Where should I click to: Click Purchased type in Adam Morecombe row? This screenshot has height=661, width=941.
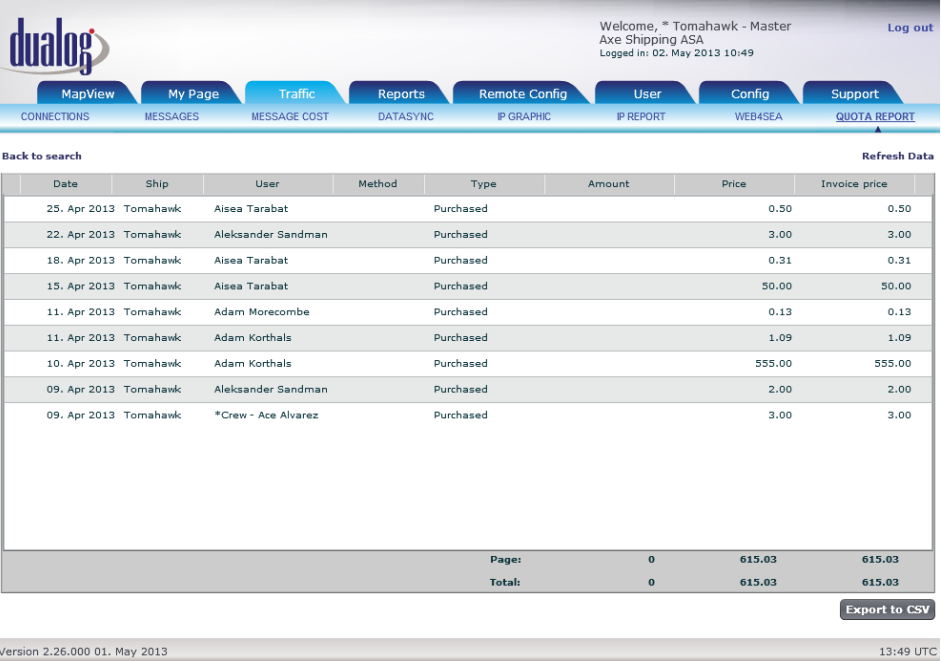pos(460,312)
